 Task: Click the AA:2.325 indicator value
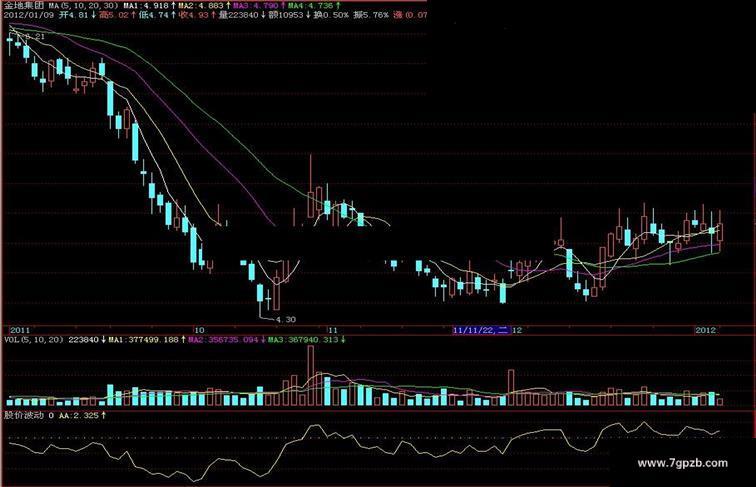pyautogui.click(x=79, y=415)
